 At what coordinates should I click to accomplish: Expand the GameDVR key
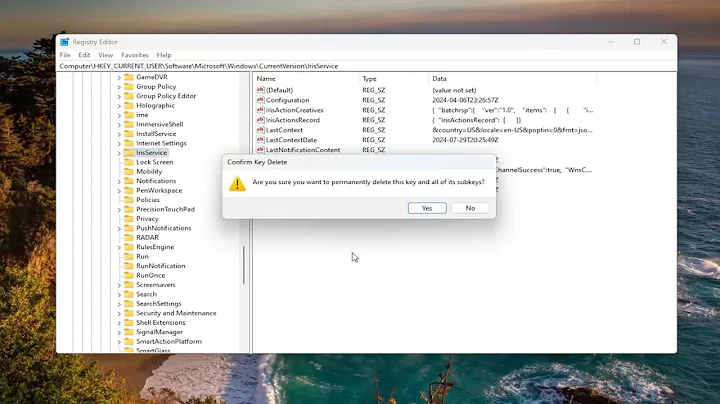(x=119, y=77)
